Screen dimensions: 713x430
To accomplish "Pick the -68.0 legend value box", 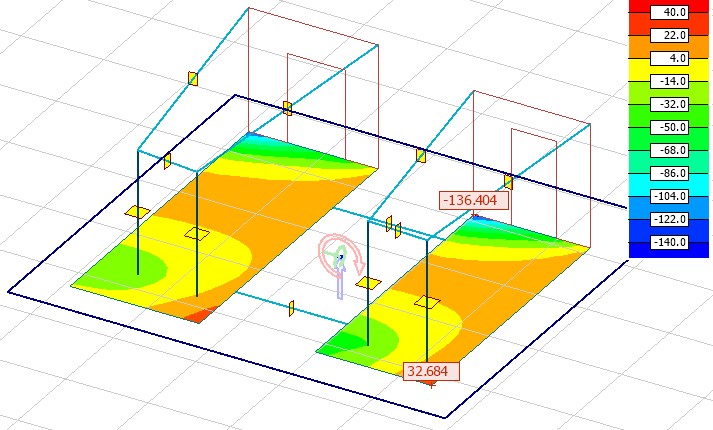I will [x=670, y=150].
